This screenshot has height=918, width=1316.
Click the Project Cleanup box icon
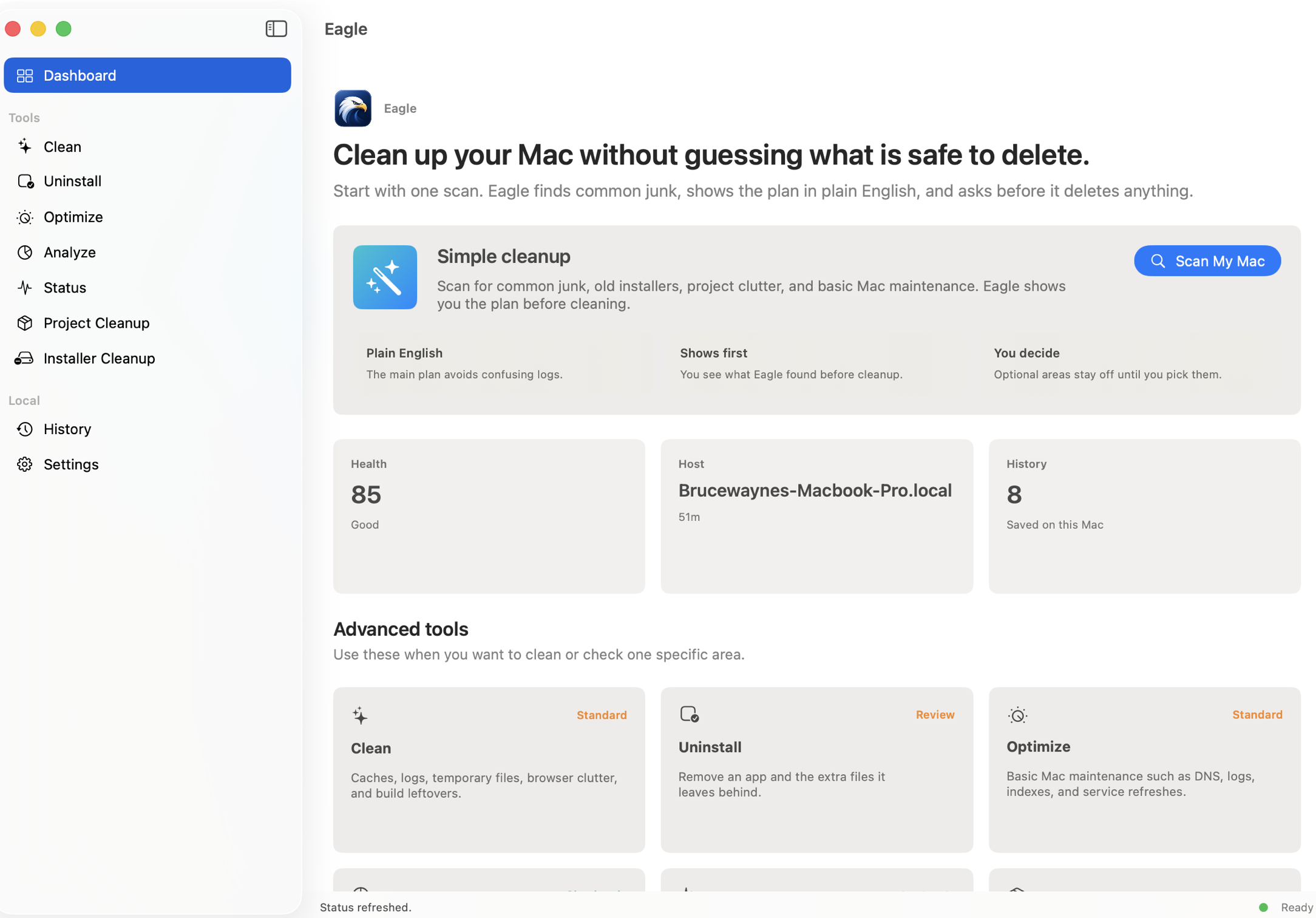coord(25,322)
